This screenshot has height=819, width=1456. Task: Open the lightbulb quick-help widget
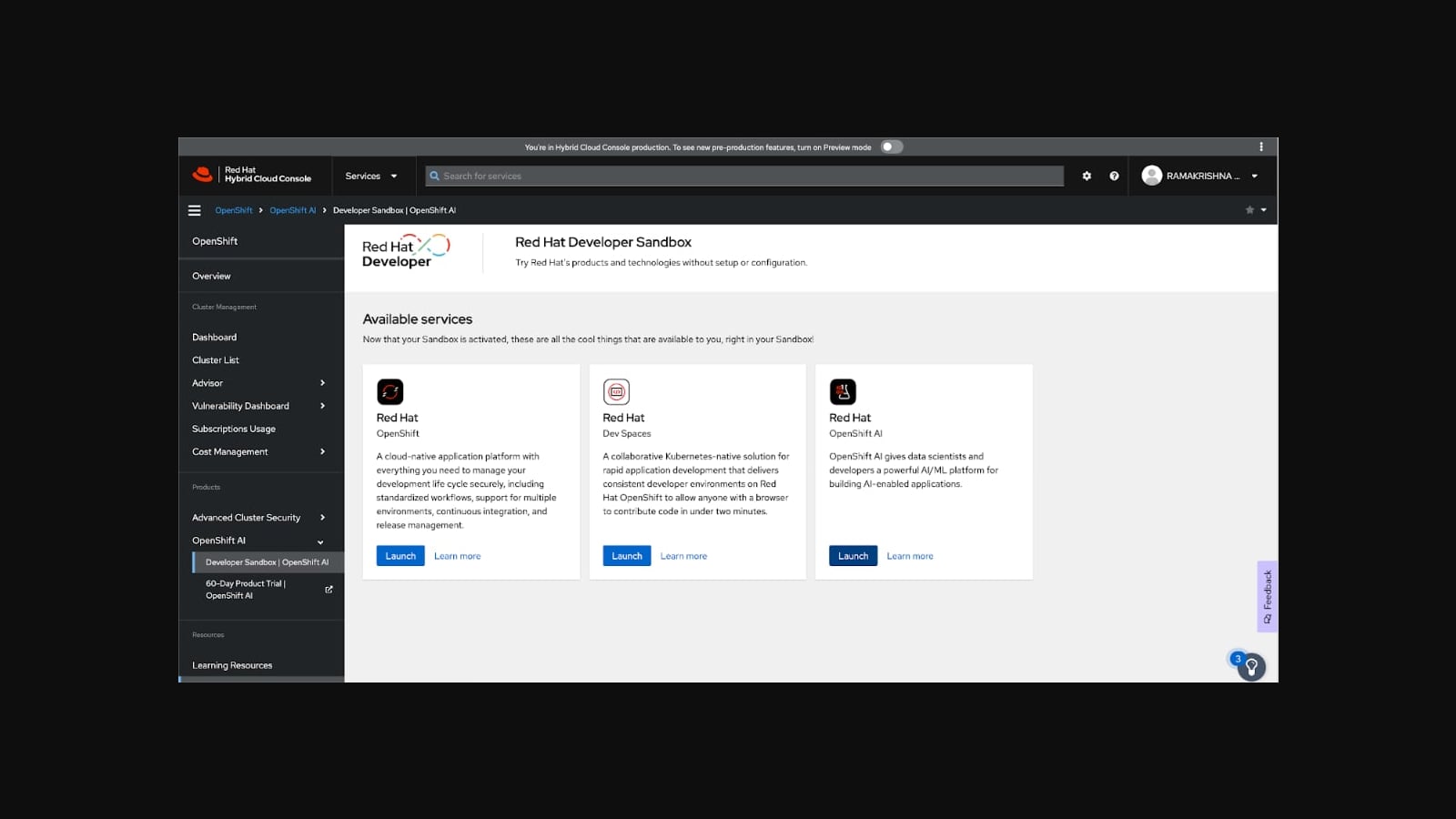pos(1251,667)
